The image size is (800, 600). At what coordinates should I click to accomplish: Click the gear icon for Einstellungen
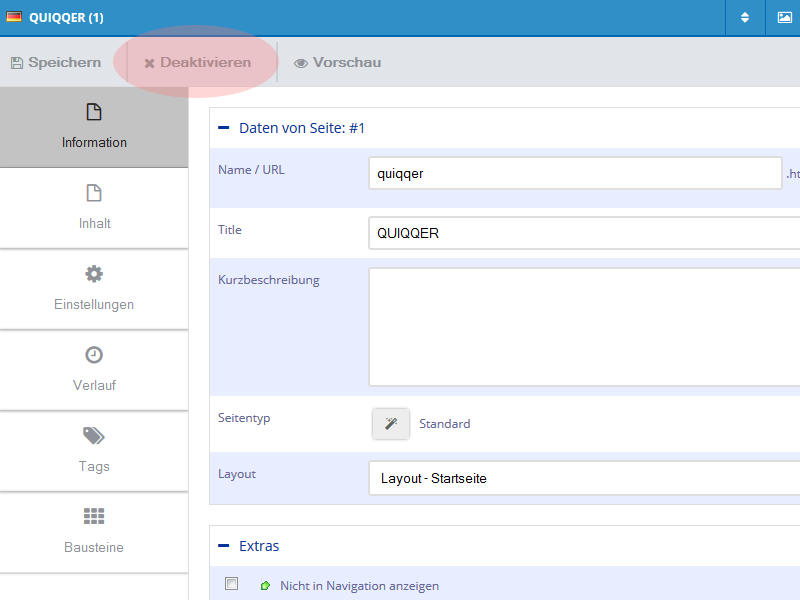(x=94, y=274)
